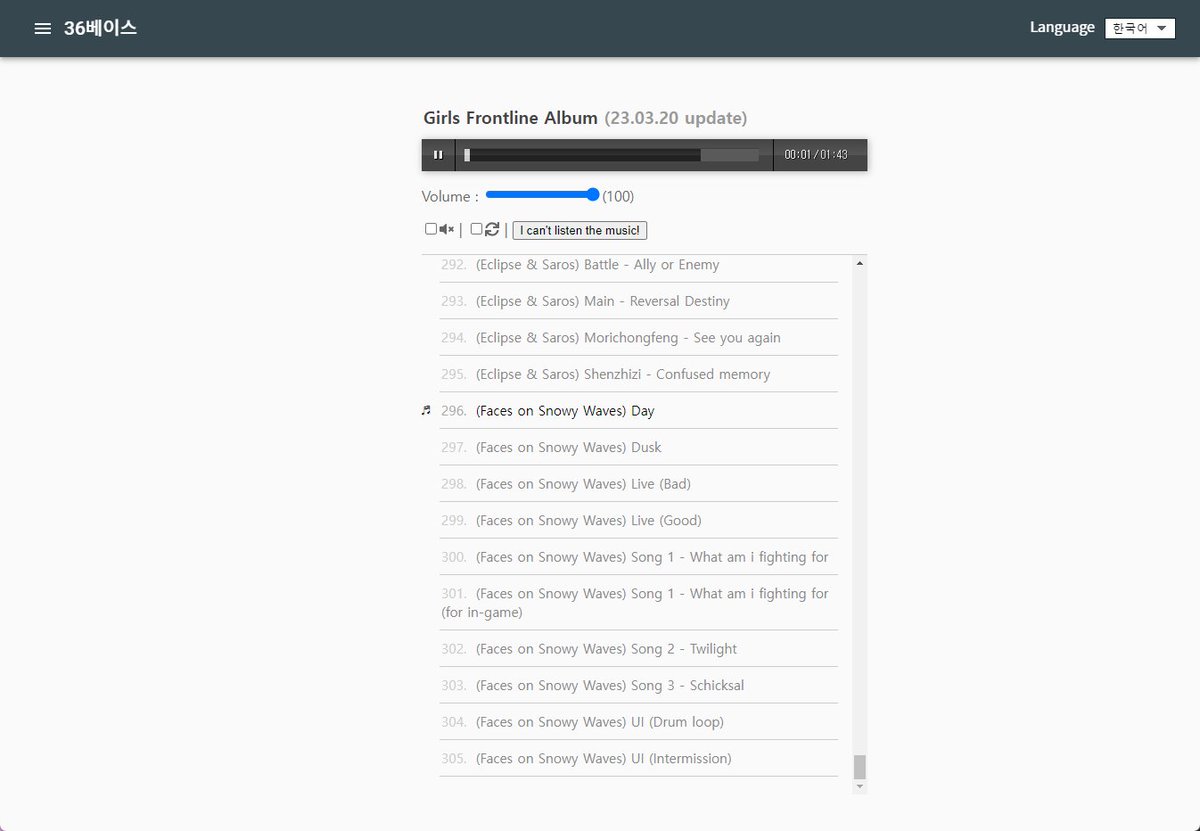Play track 304 UI (Drum loop)
This screenshot has width=1200, height=831.
coord(638,722)
